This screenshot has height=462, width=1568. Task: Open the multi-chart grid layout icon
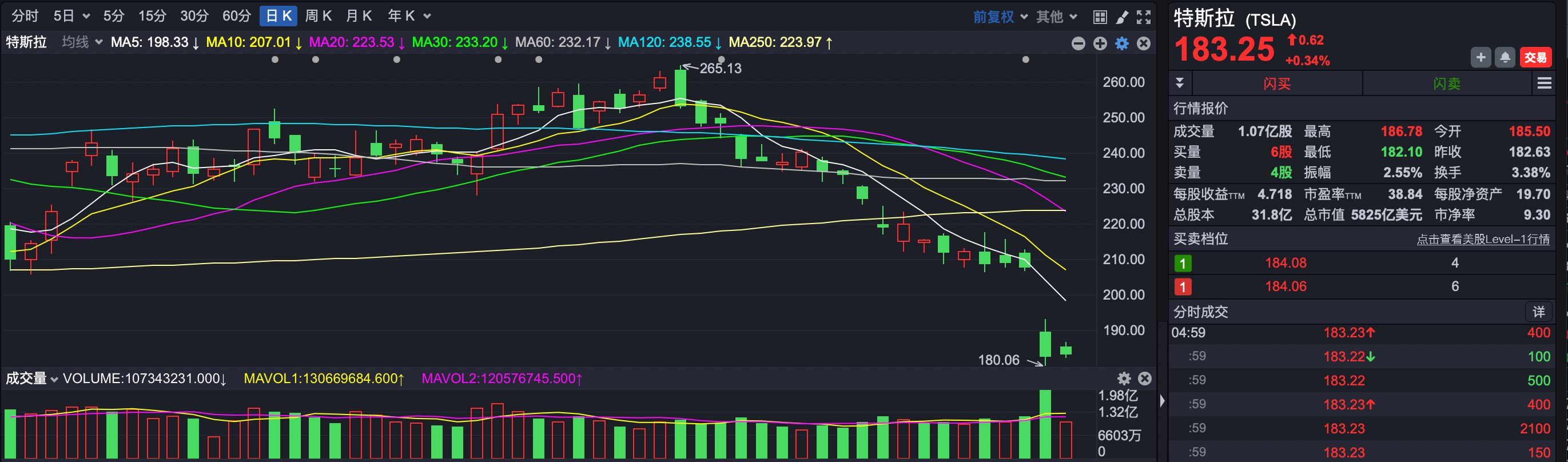pos(1099,17)
